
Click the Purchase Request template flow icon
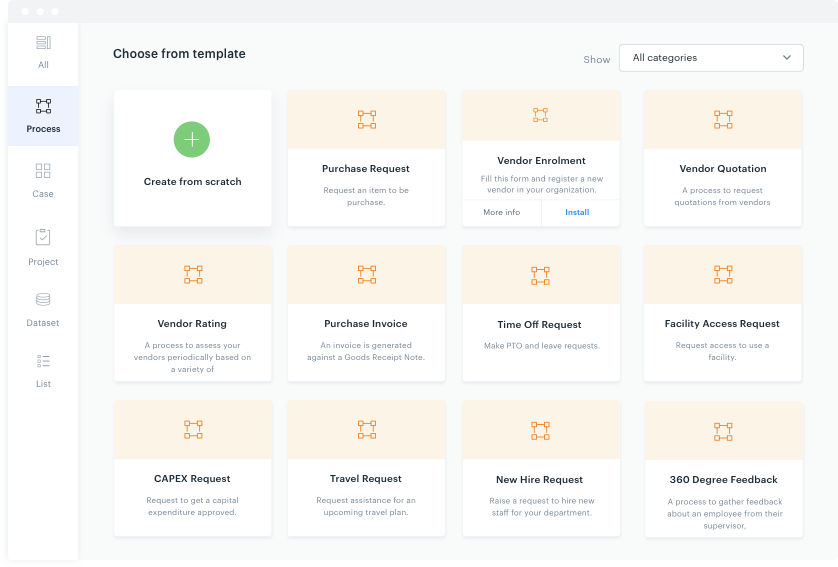coord(366,120)
